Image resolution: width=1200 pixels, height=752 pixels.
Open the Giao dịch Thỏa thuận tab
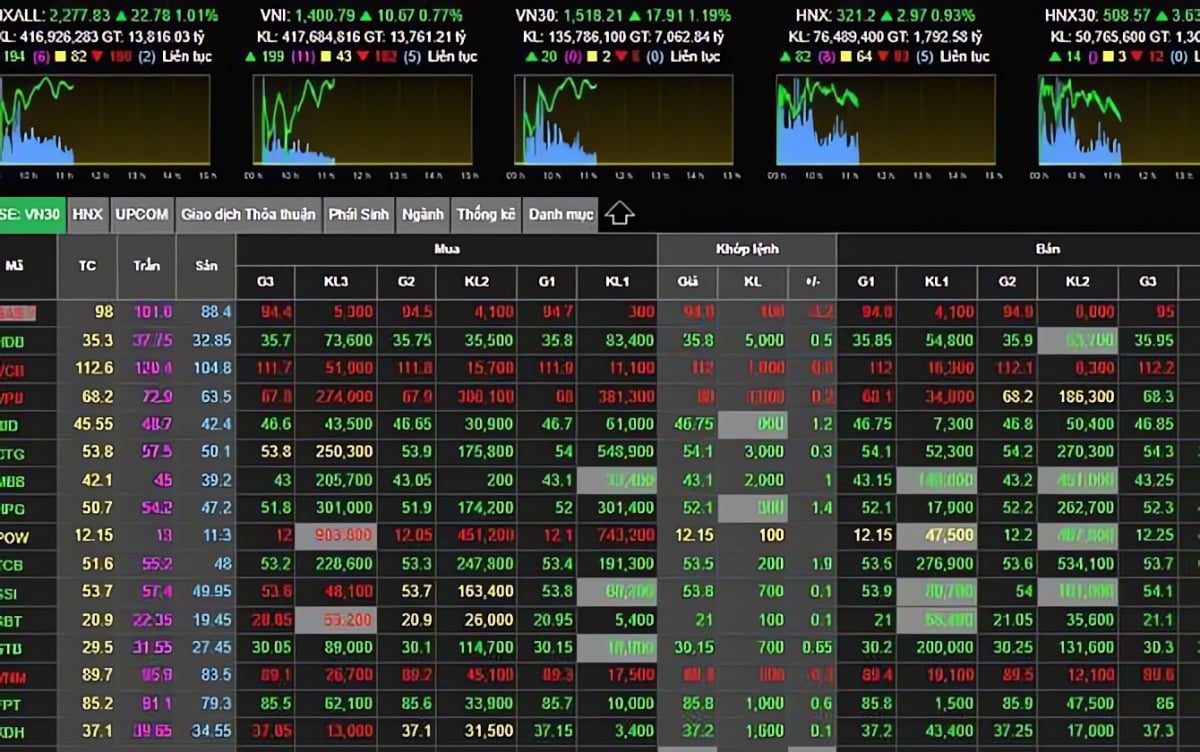(x=247, y=214)
